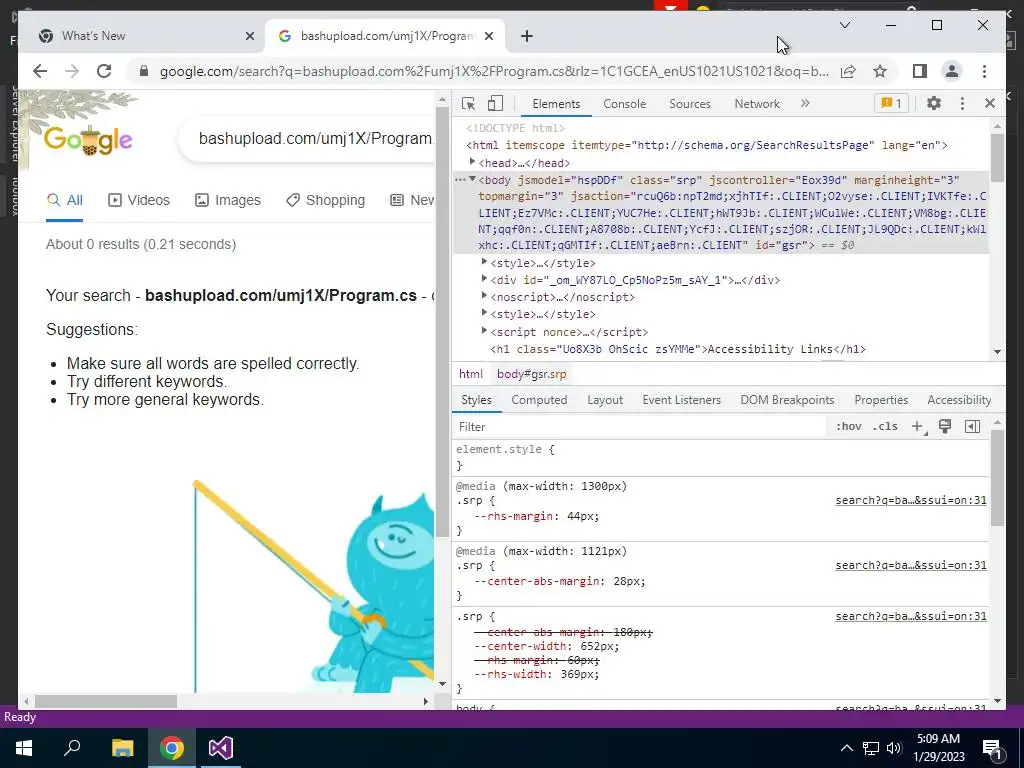Go back using the browser back arrow
This screenshot has height=768, width=1024.
click(40, 71)
